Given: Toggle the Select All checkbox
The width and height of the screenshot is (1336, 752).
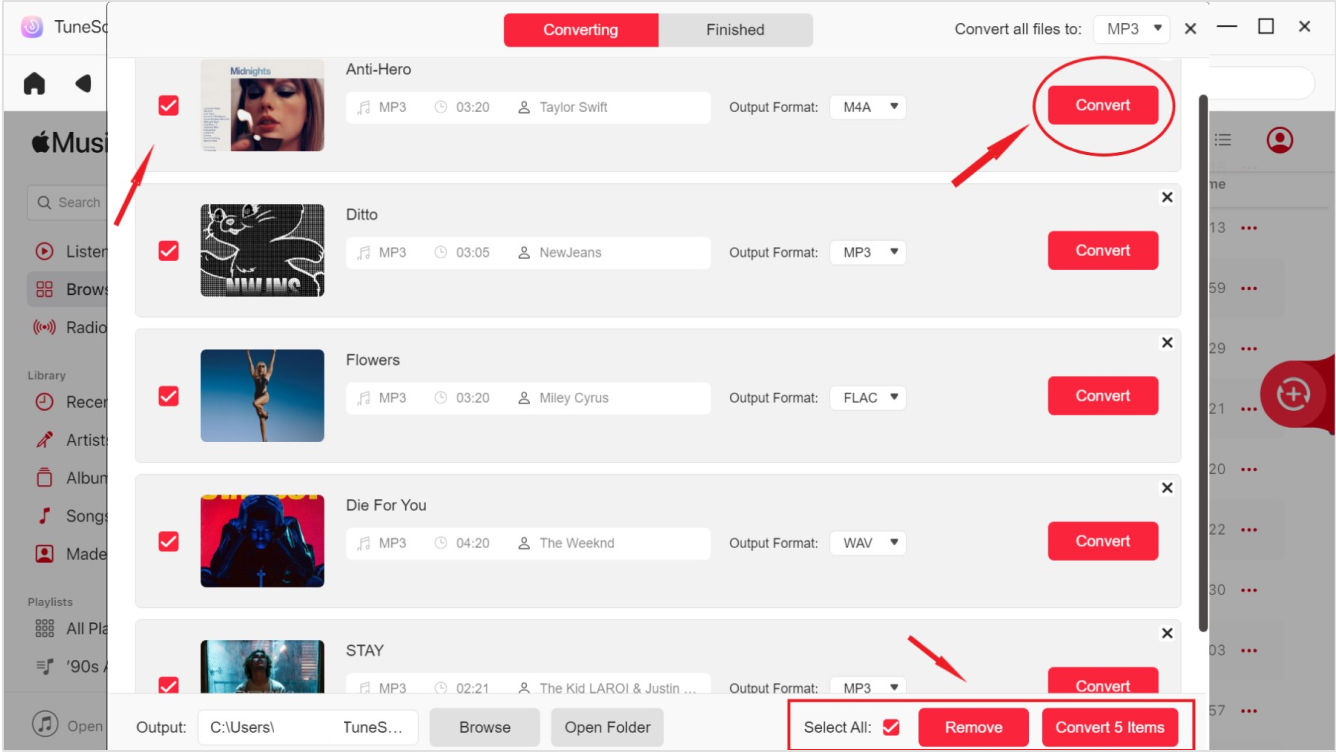Looking at the screenshot, I should tap(891, 727).
